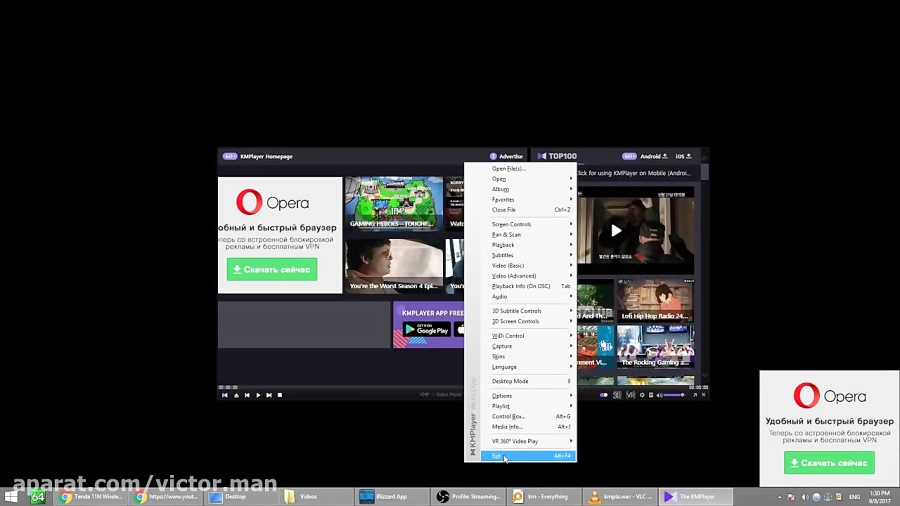Switch to Videos folder in taskbar

(x=316, y=497)
